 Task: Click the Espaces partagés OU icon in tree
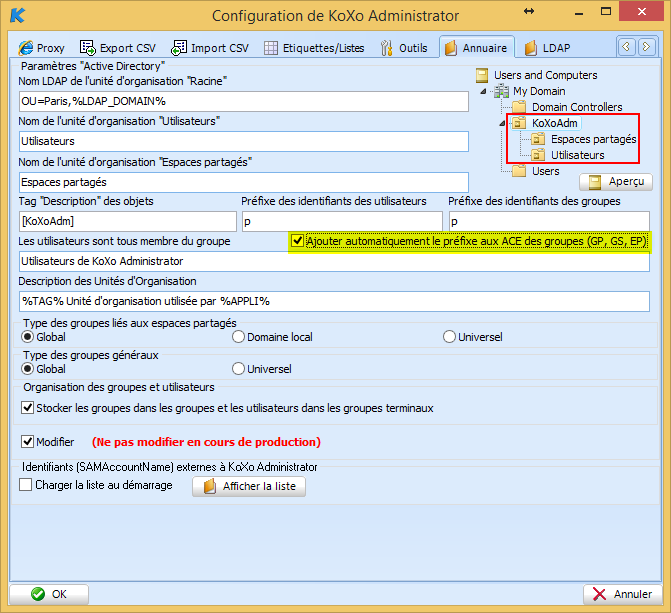(538, 139)
